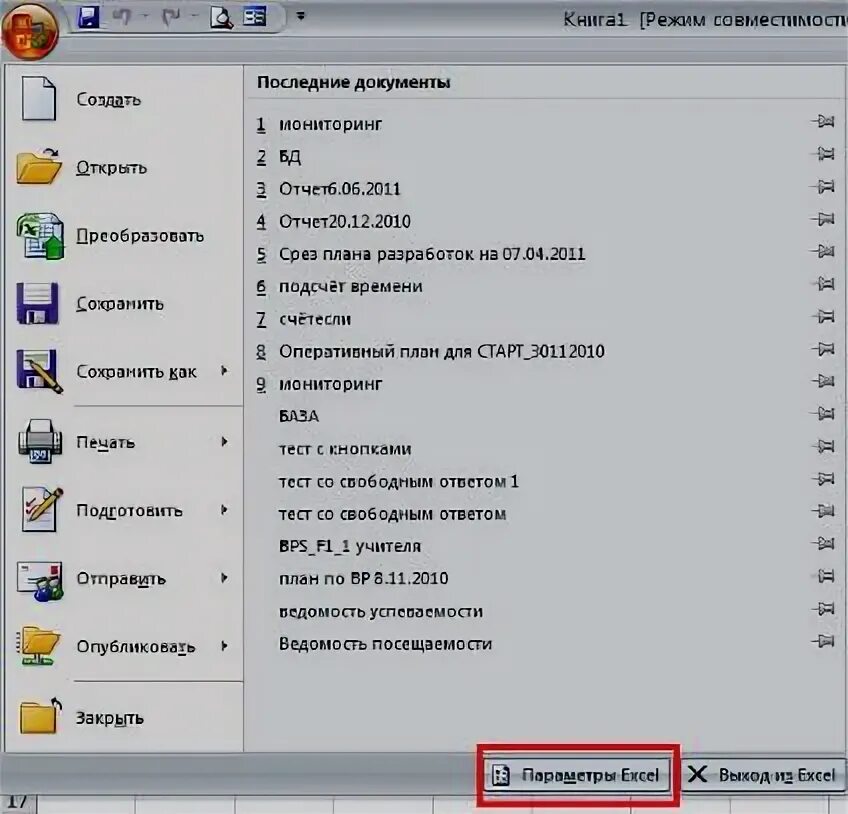Click the Преобразовать spreadsheet icon
Viewport: 848px width, 814px height.
pos(41,236)
